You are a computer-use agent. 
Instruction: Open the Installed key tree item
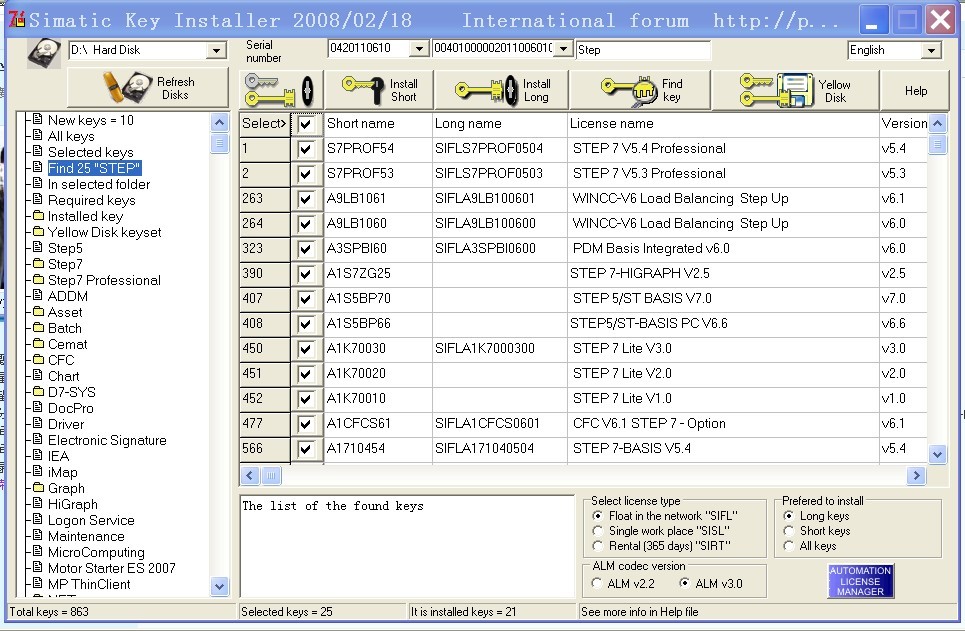point(85,216)
